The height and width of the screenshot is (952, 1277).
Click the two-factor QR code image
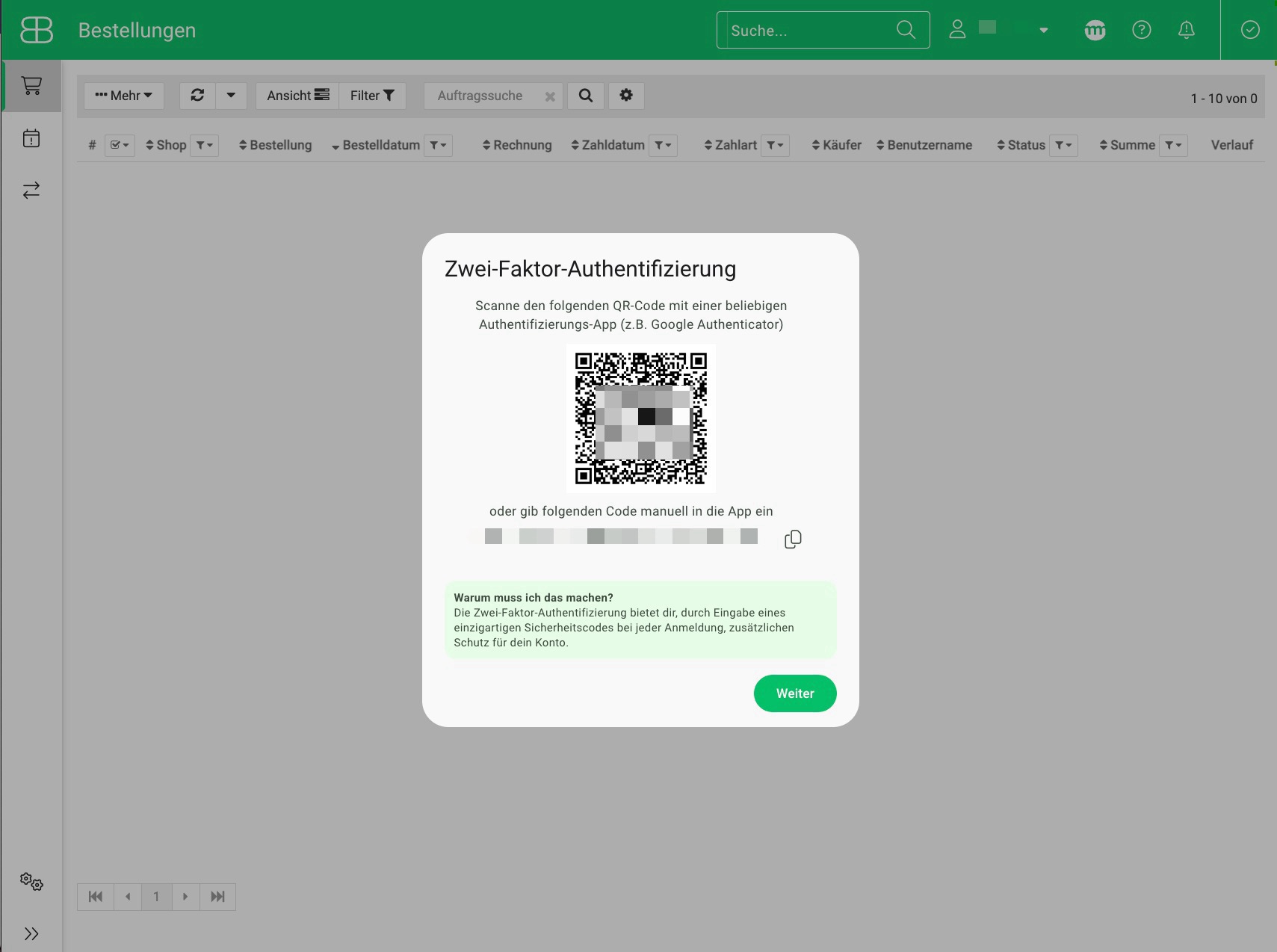point(641,418)
